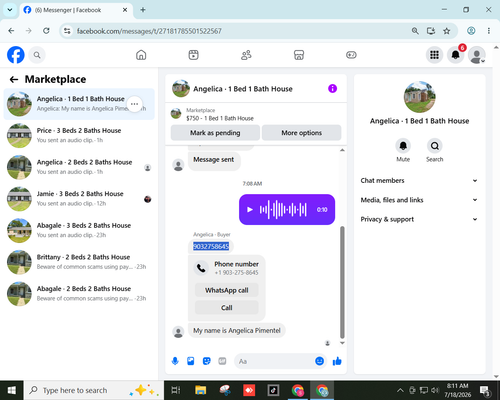The width and height of the screenshot is (500, 400).
Task: Send a thumbs-up like
Action: tap(337, 361)
